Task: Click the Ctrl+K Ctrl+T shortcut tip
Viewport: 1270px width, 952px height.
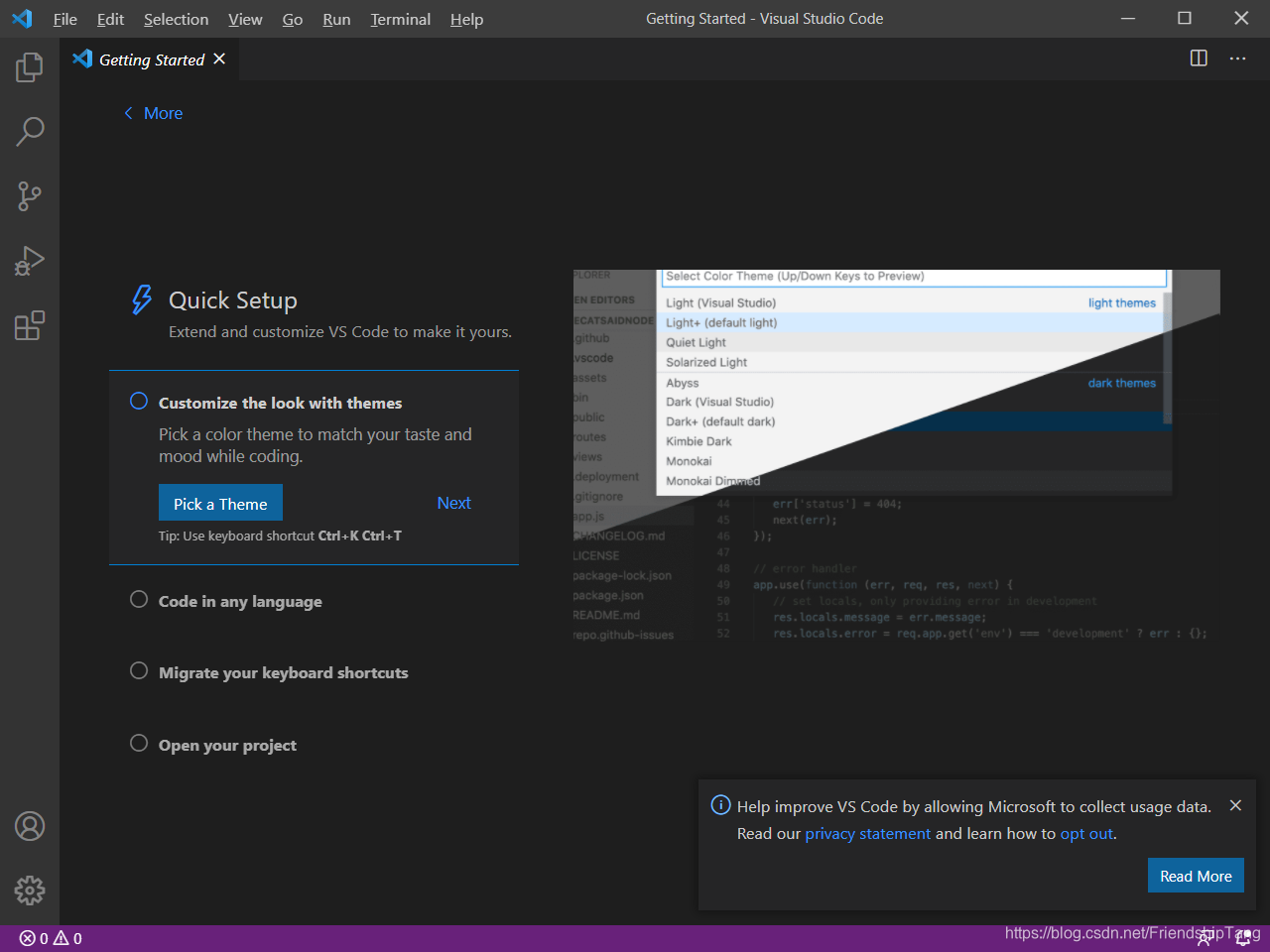Action: coord(280,535)
